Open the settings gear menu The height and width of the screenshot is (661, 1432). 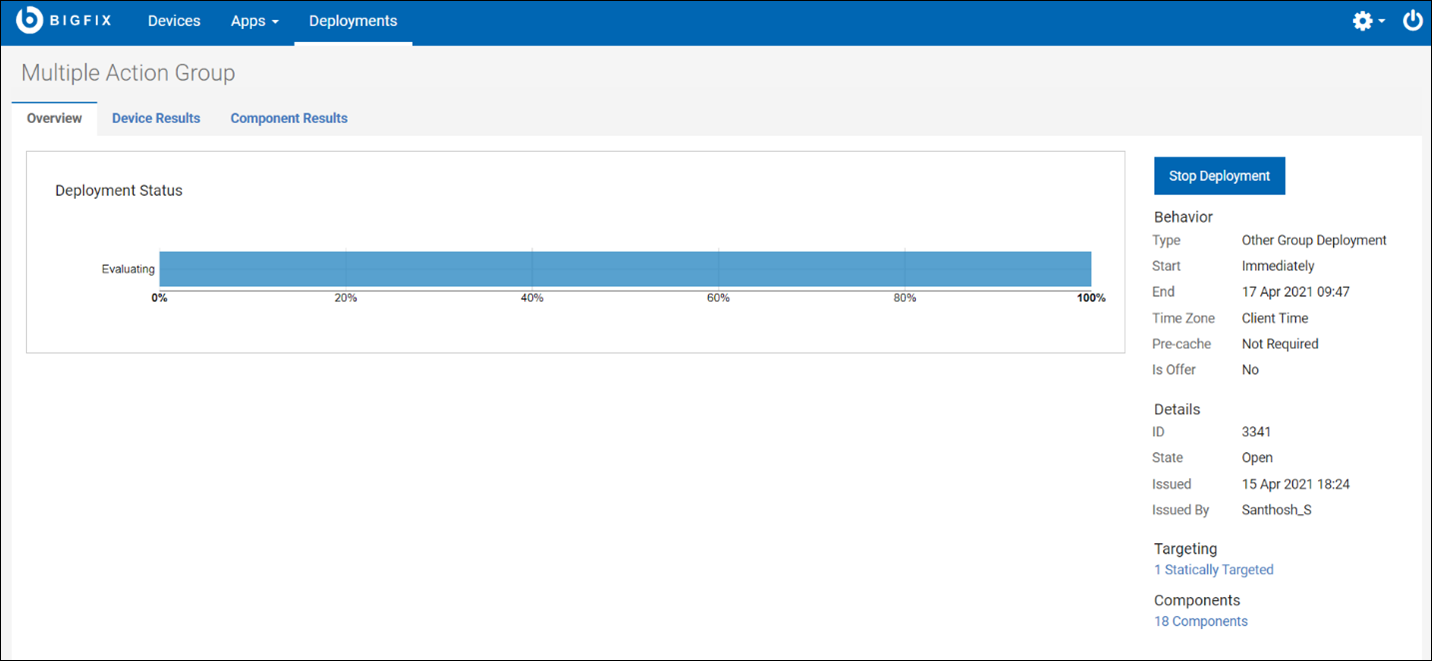[x=1362, y=21]
